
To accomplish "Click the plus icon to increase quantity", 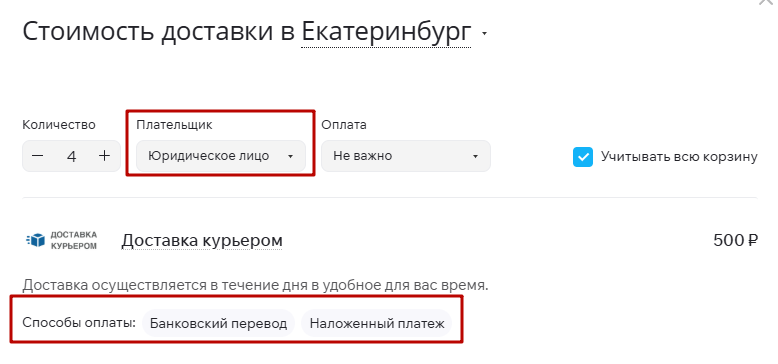I will tap(104, 156).
